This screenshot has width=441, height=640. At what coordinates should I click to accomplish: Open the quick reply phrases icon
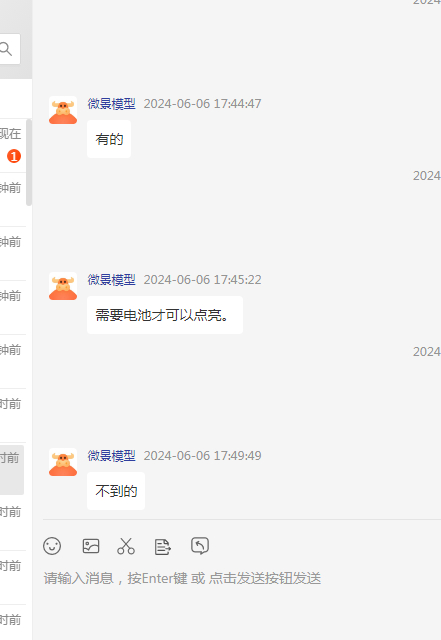[163, 547]
